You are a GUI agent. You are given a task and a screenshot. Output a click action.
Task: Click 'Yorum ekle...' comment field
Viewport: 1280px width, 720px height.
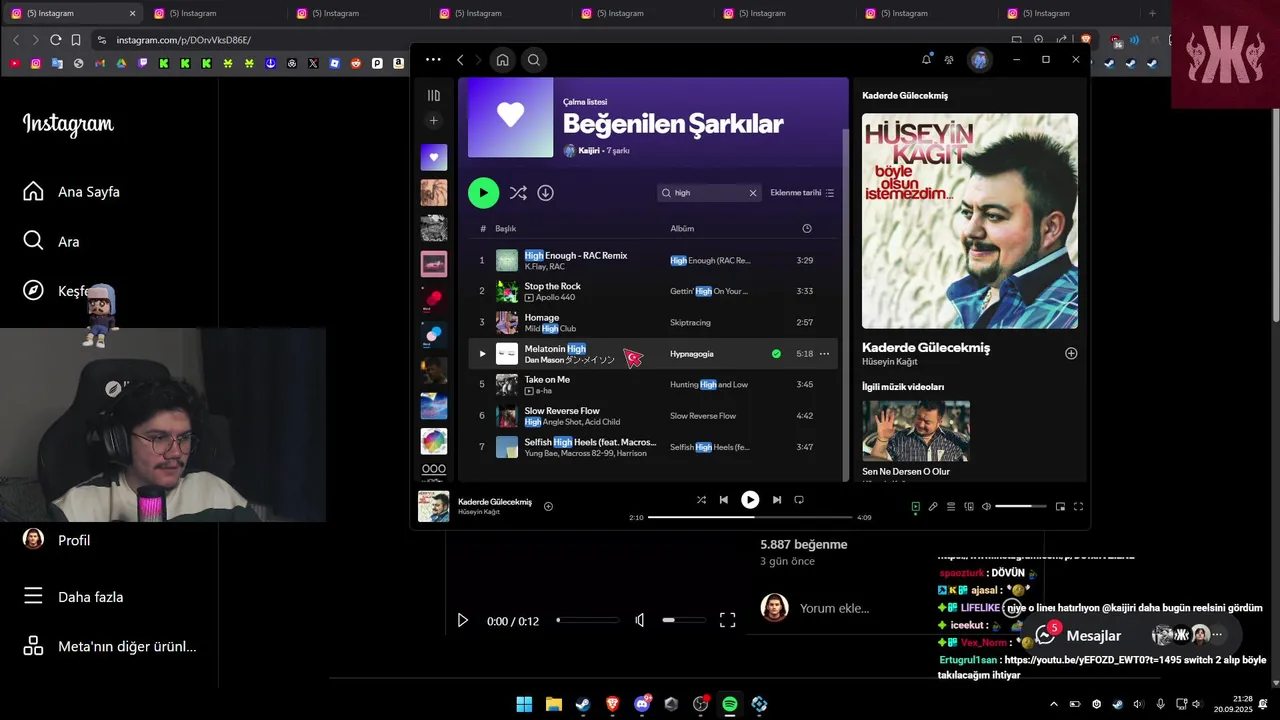tap(835, 608)
